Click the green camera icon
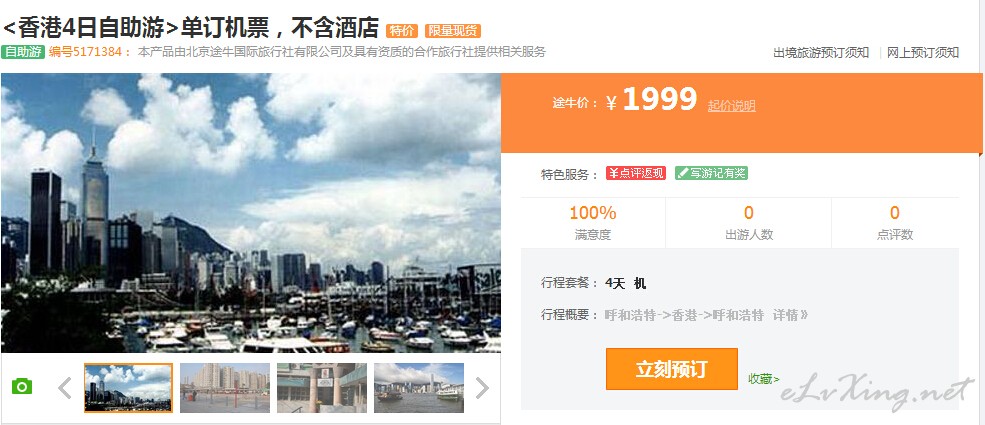The height and width of the screenshot is (425, 985). click(22, 387)
